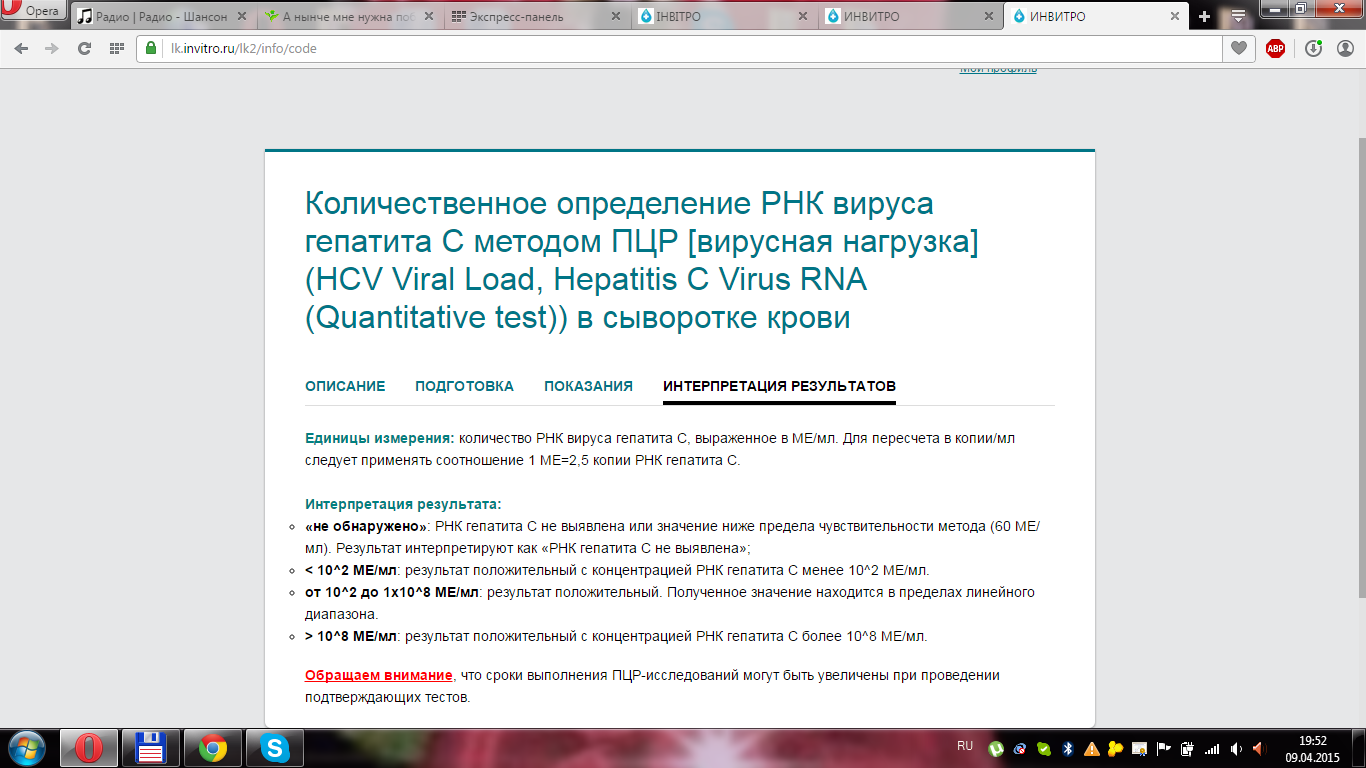Open the ПОКАЗАНИЯ tab

click(x=588, y=386)
